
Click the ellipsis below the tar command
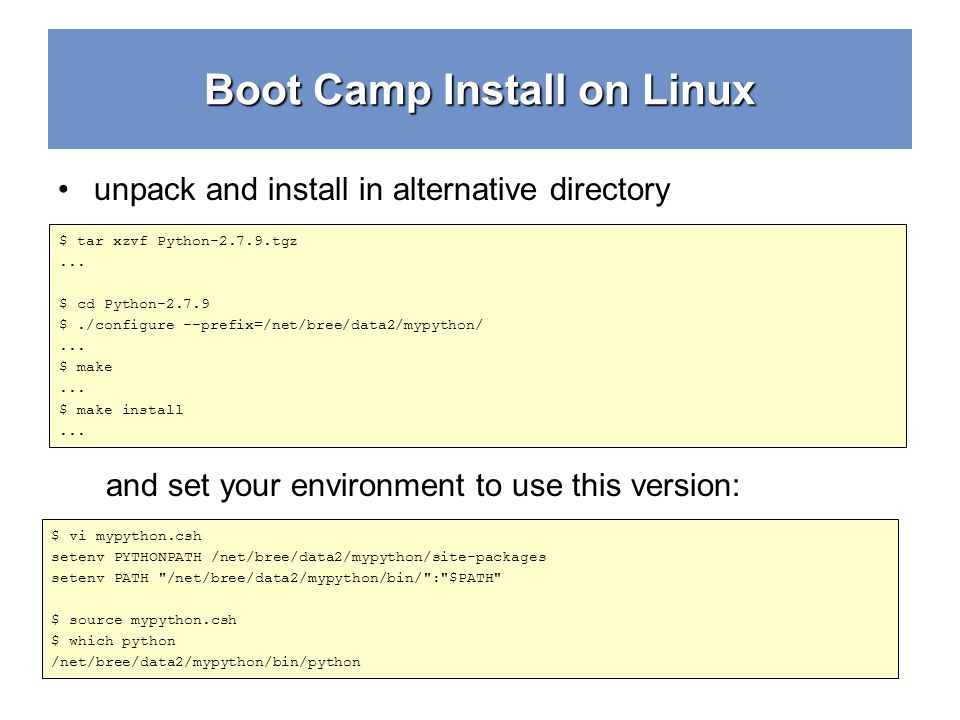tap(72, 265)
